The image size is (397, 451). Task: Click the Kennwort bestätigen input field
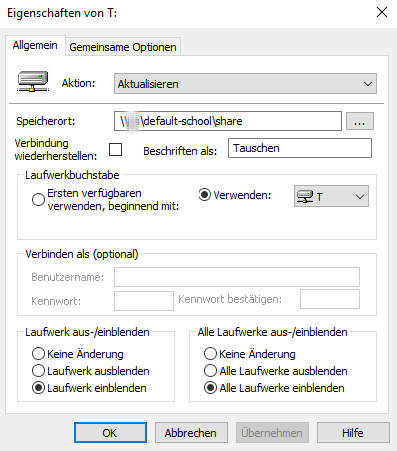[330, 299]
